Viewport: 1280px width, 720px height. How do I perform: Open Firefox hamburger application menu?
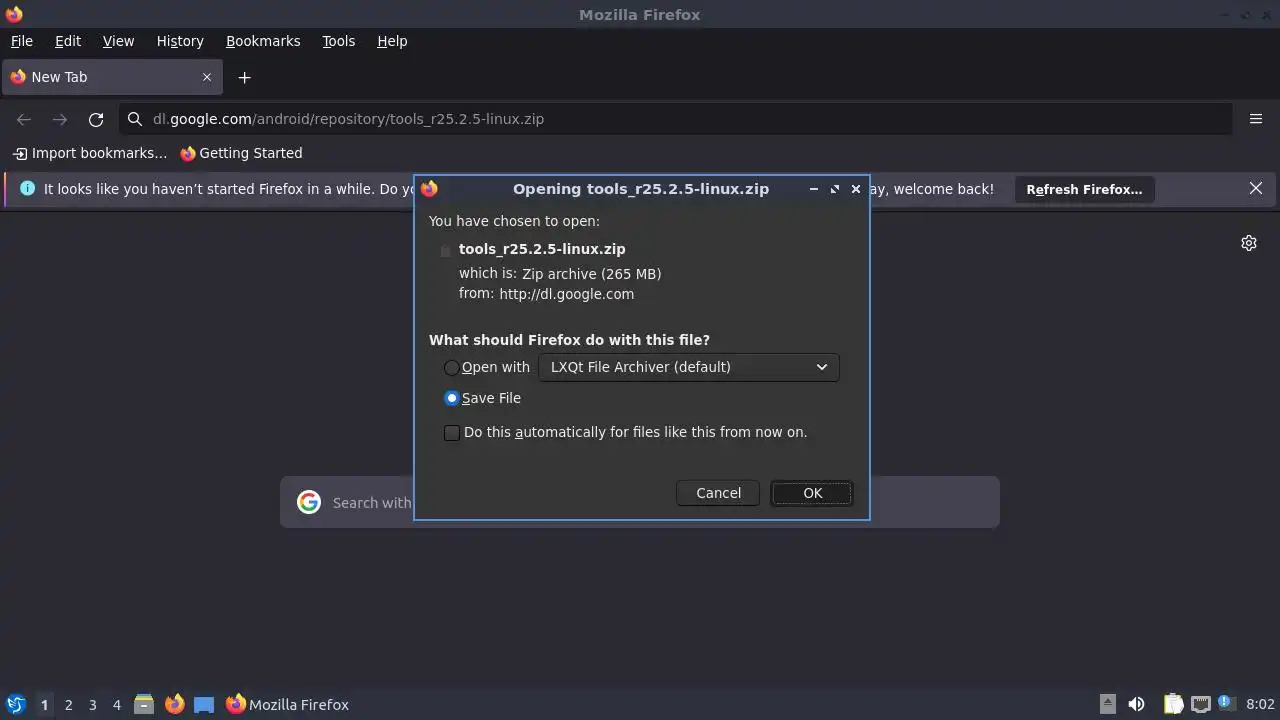[x=1256, y=119]
